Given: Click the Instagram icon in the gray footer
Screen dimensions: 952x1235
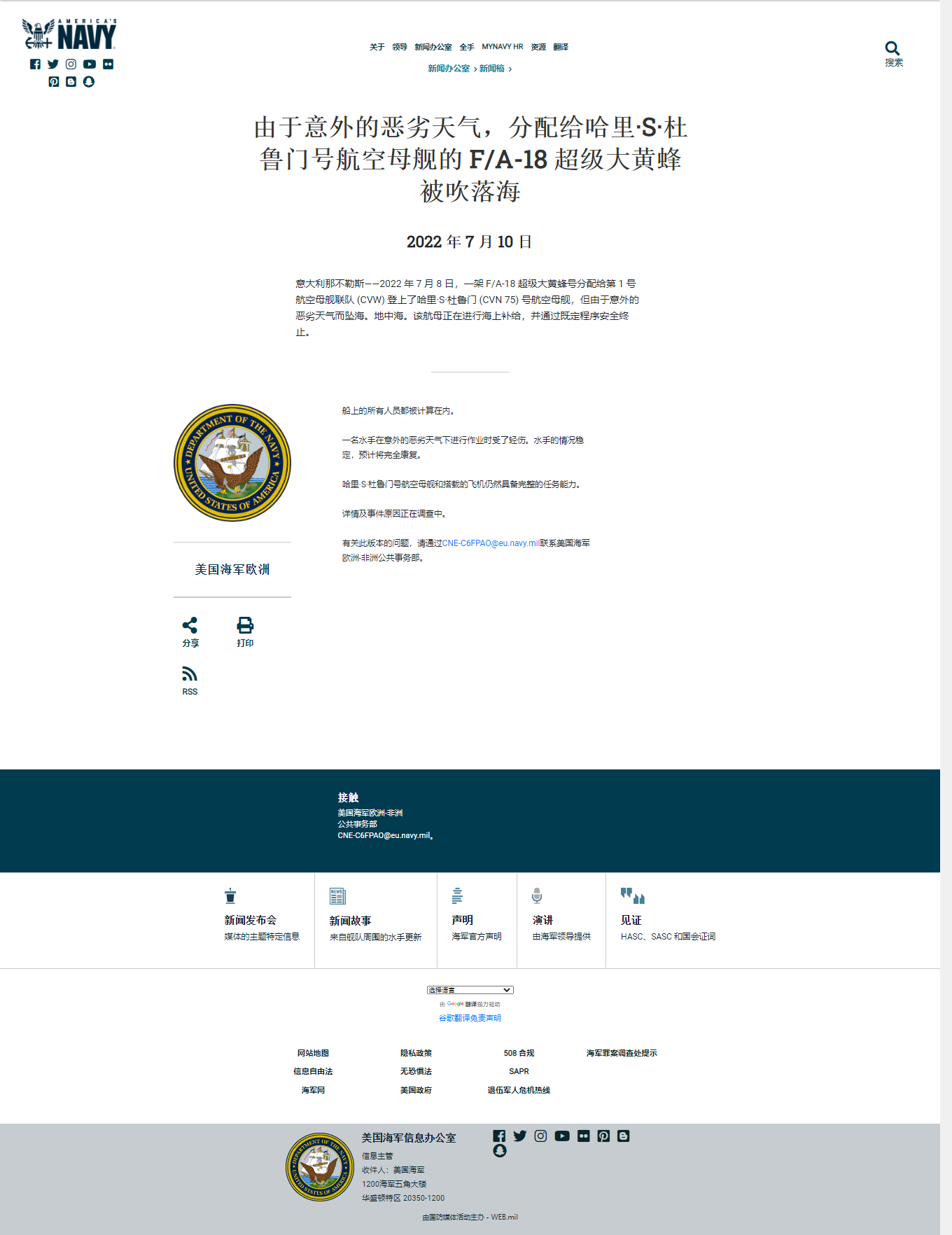Looking at the screenshot, I should click(540, 1136).
